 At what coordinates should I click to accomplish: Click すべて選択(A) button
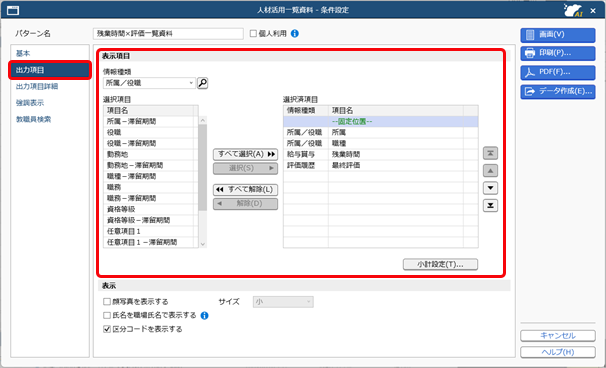tap(245, 154)
